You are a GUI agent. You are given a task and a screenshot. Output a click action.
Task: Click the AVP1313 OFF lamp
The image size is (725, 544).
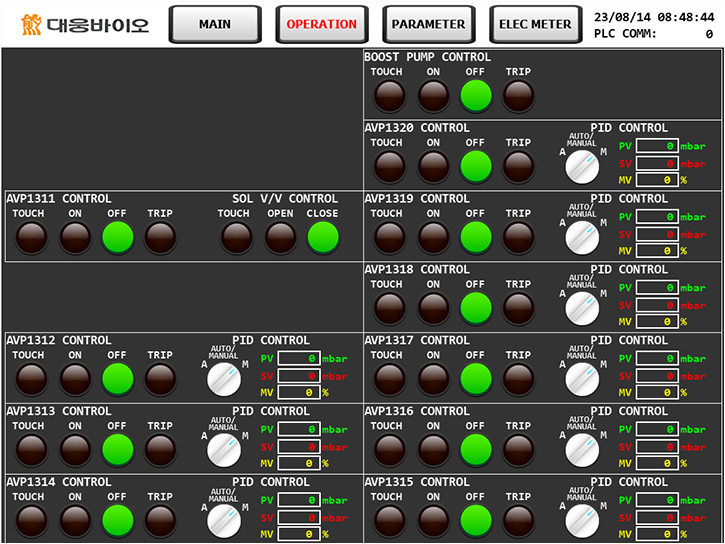point(118,450)
